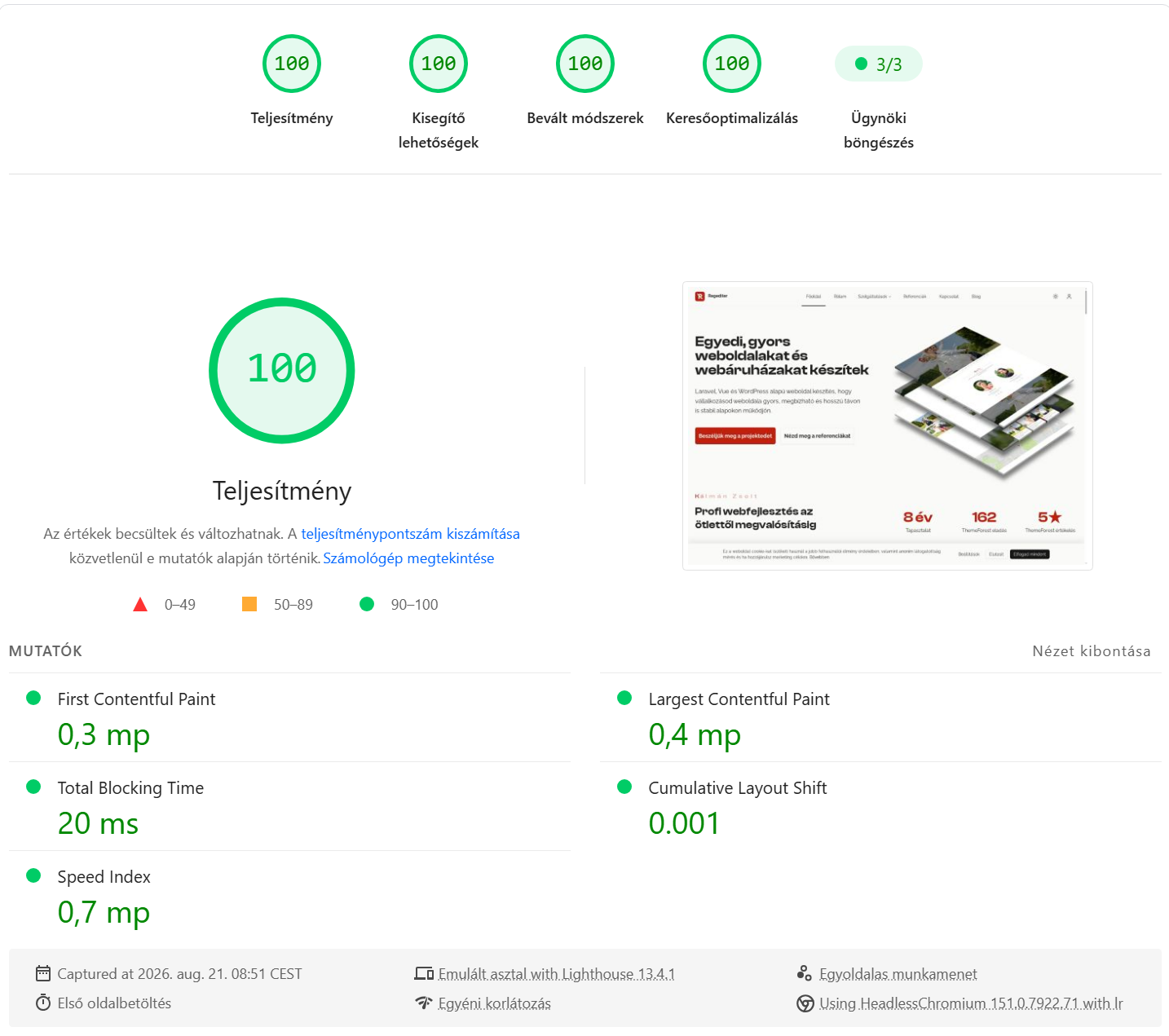Click the final page screenshot thumbnail

887,425
